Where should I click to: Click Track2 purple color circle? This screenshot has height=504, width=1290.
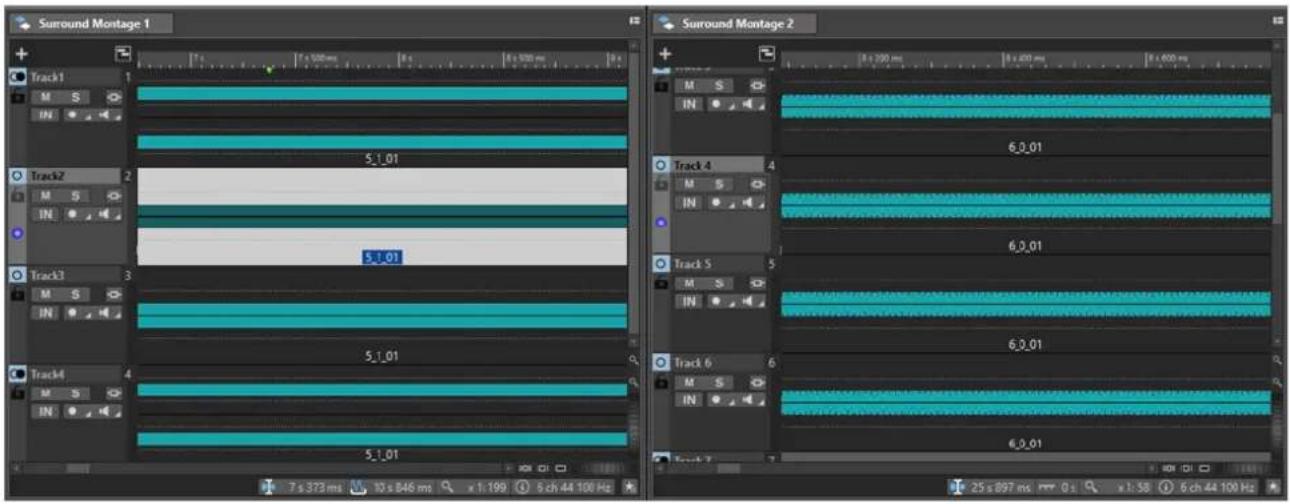17,234
